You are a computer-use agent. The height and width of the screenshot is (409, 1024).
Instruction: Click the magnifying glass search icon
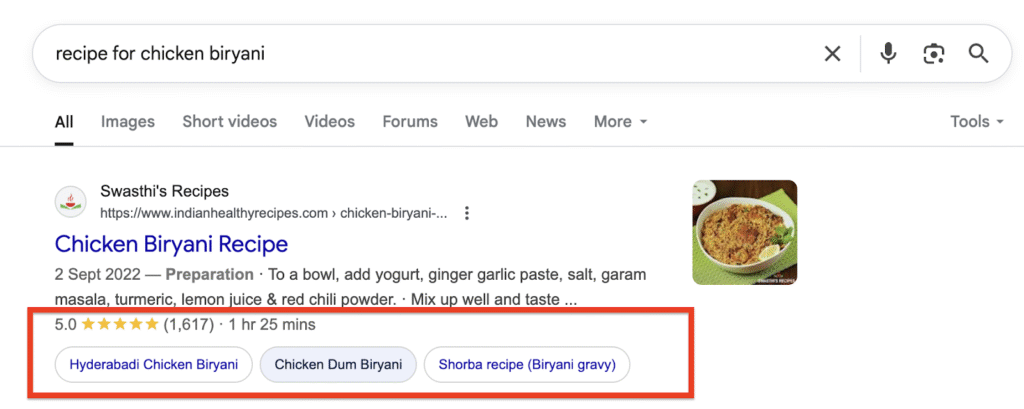(x=978, y=54)
